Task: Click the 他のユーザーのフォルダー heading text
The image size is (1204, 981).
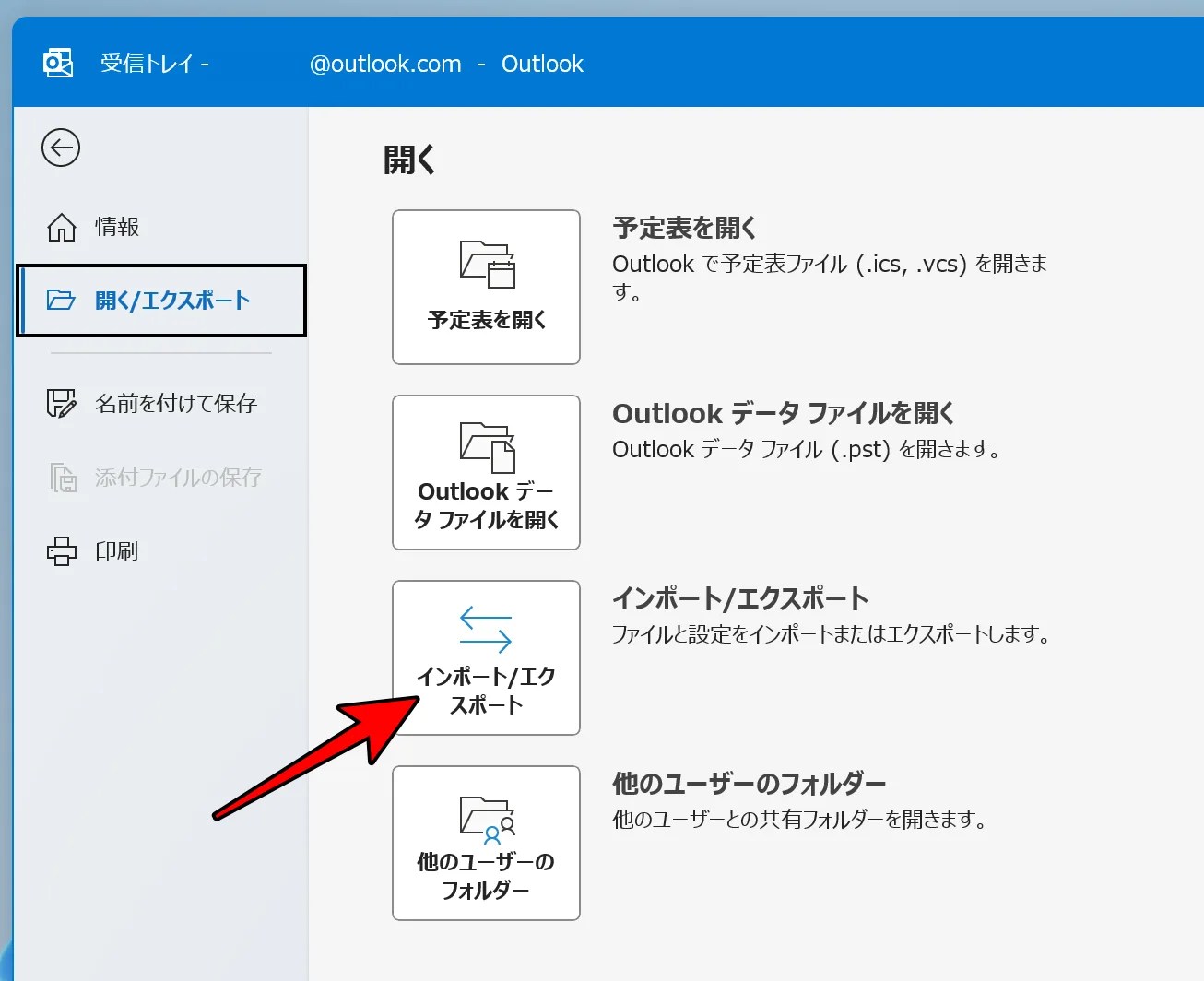Action: pyautogui.click(x=750, y=784)
